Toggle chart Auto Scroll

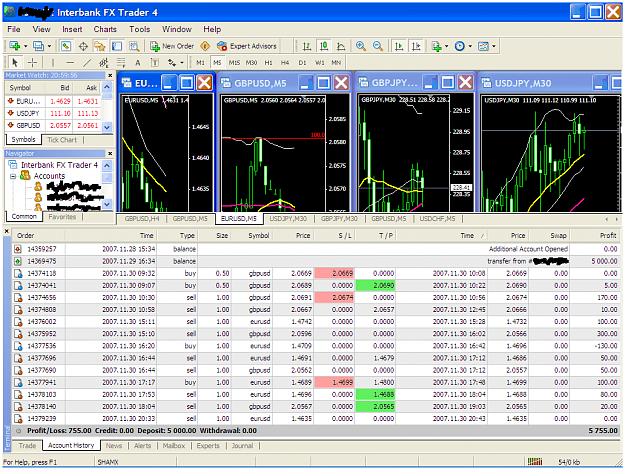point(399,46)
